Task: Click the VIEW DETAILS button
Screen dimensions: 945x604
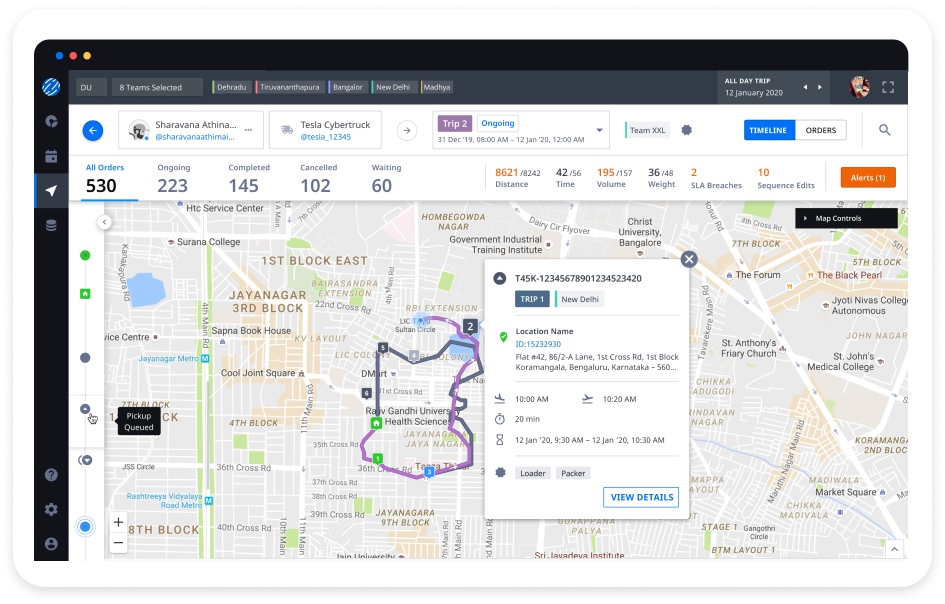Action: [x=640, y=497]
